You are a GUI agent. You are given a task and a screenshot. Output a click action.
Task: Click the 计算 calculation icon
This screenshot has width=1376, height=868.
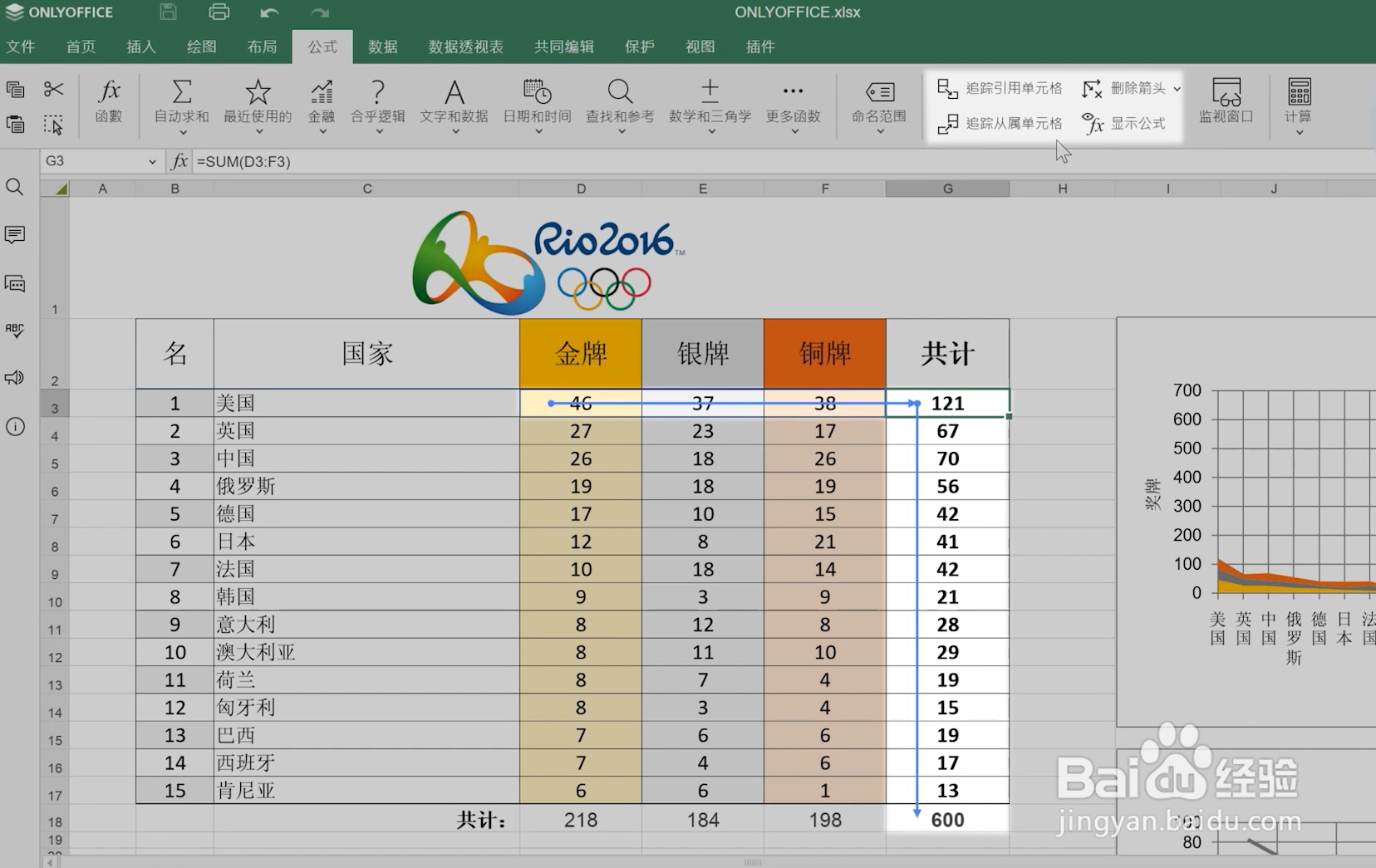[x=1300, y=91]
